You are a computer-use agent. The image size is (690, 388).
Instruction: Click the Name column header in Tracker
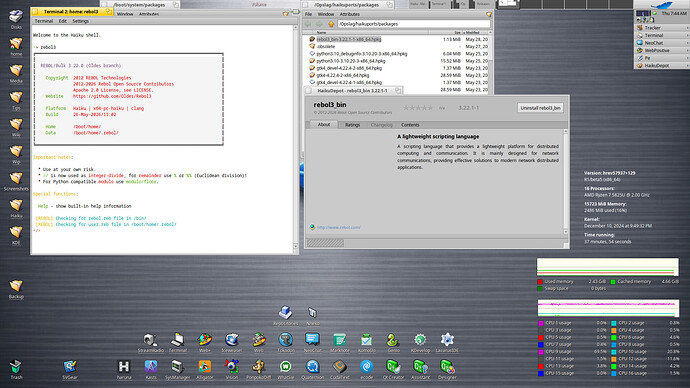pos(370,33)
